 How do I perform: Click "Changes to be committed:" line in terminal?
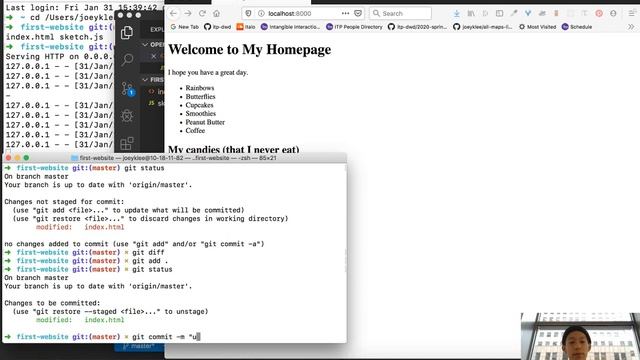pos(52,303)
